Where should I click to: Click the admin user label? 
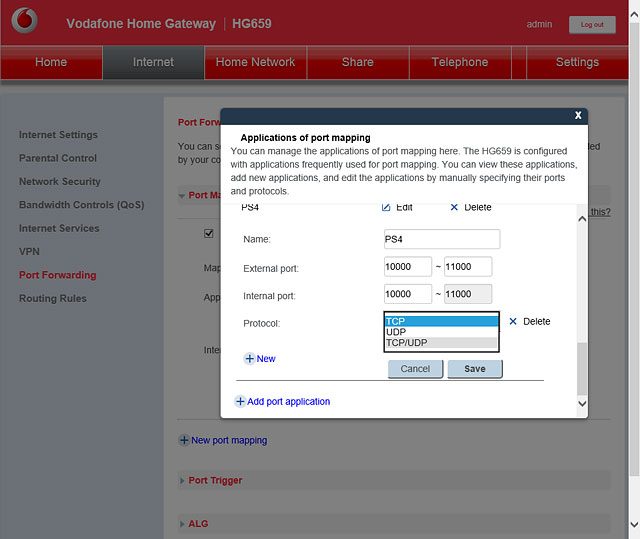(x=539, y=24)
